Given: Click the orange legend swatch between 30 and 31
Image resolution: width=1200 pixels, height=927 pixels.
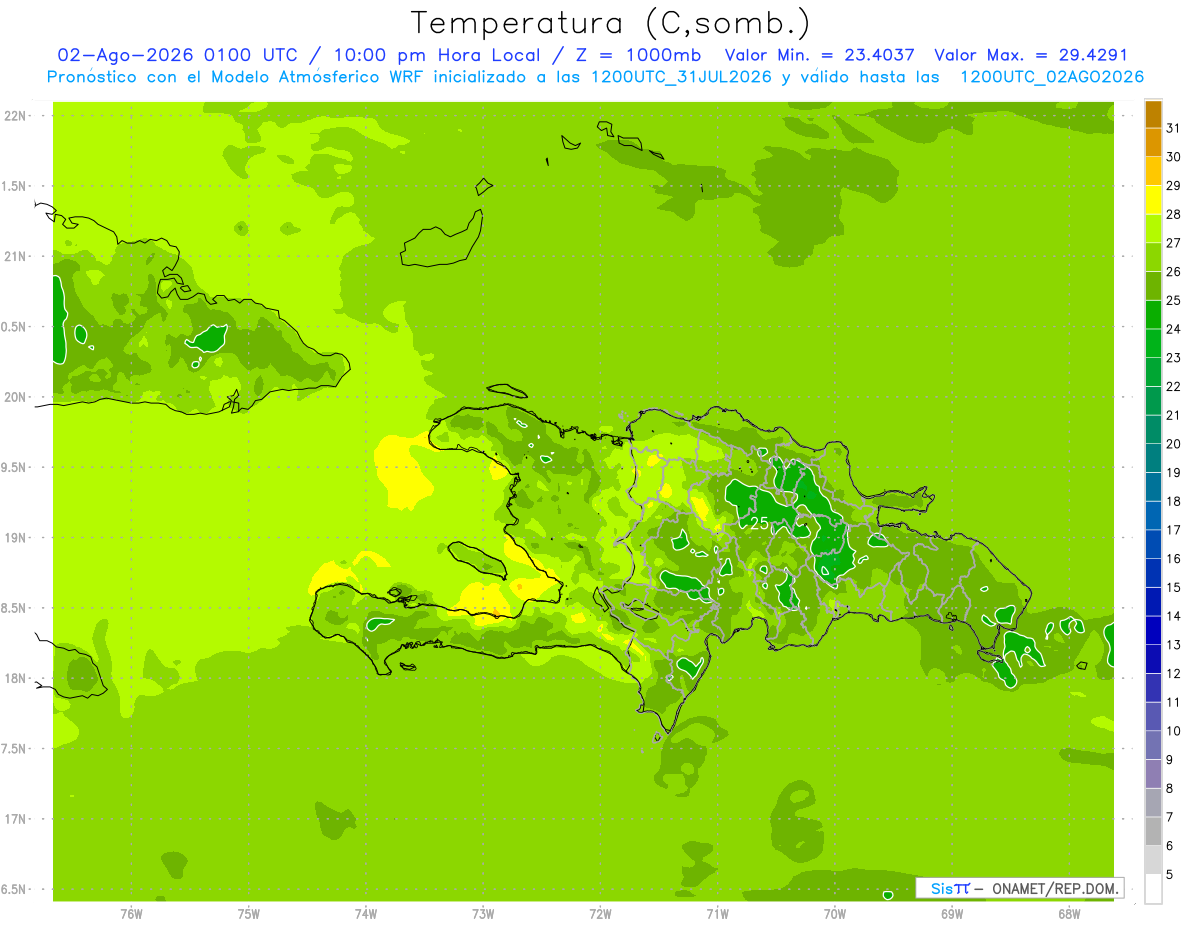Looking at the screenshot, I should [1153, 142].
